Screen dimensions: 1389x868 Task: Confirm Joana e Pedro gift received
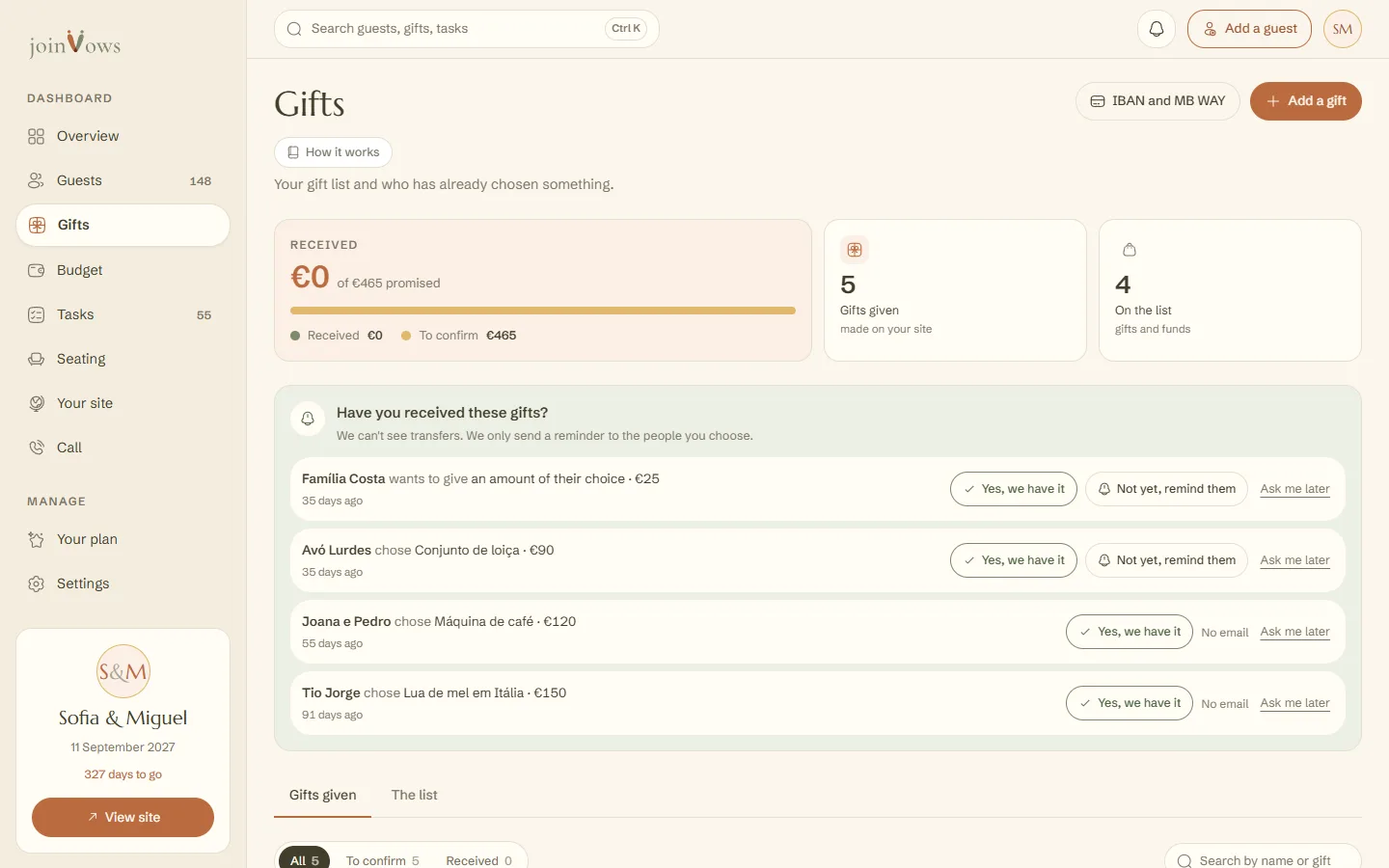(1130, 632)
